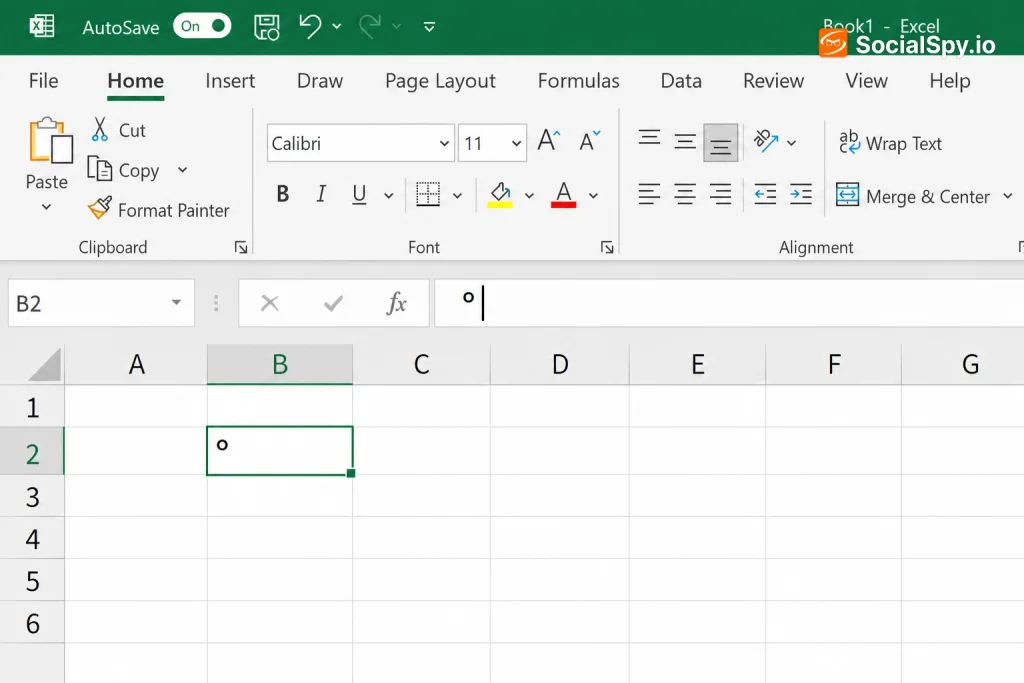Open the Undo history dropdown arrow
1024x683 pixels.
337,26
